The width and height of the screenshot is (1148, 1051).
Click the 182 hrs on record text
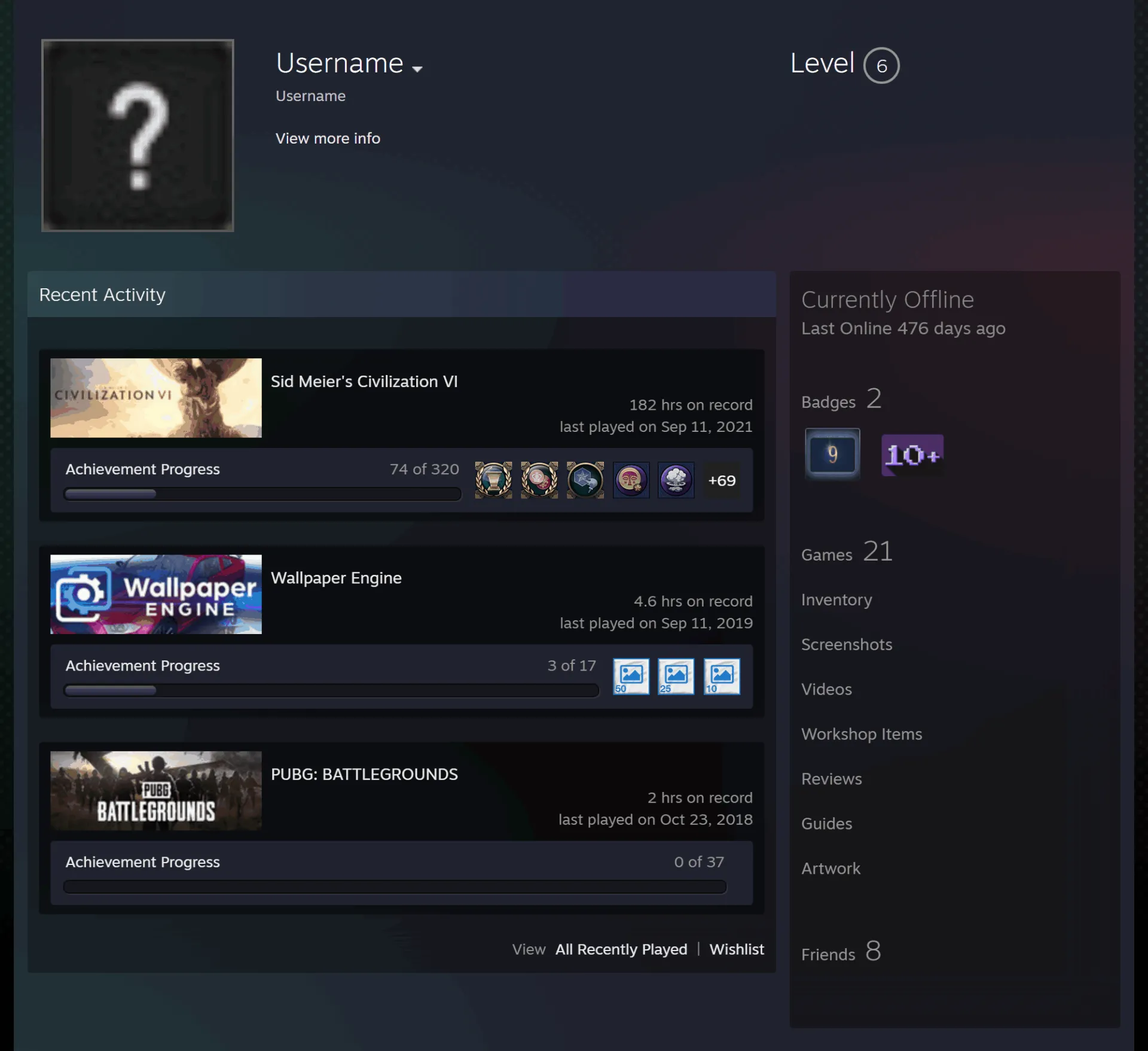[691, 405]
